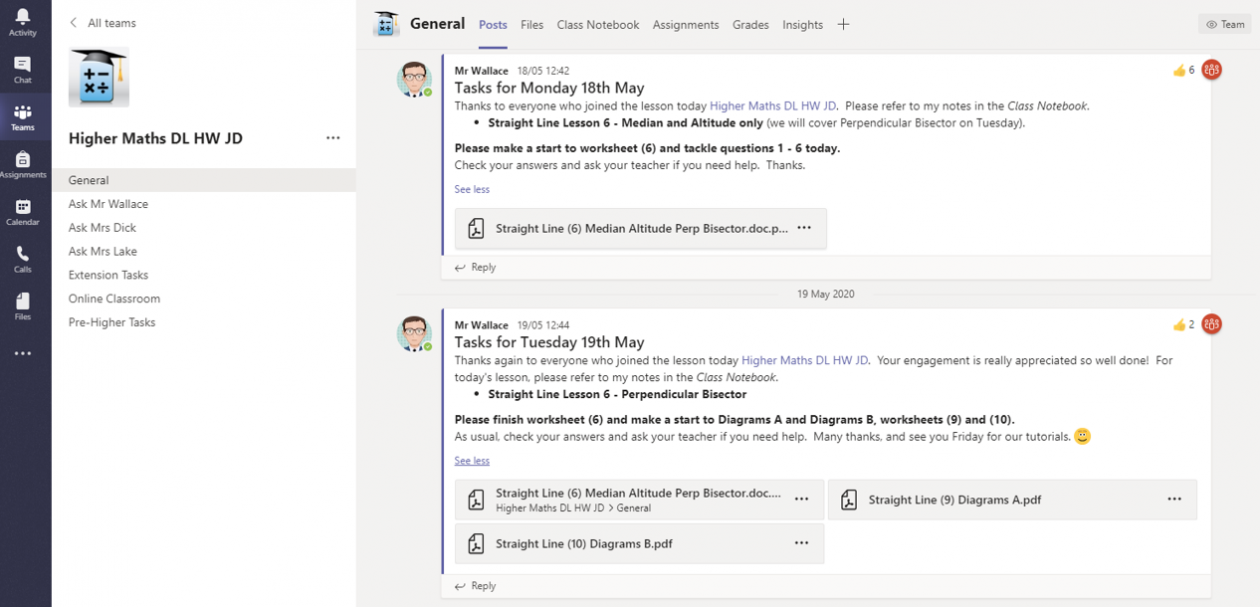Open more options for Higher Maths team
Viewport: 1260px width, 607px height.
(333, 138)
